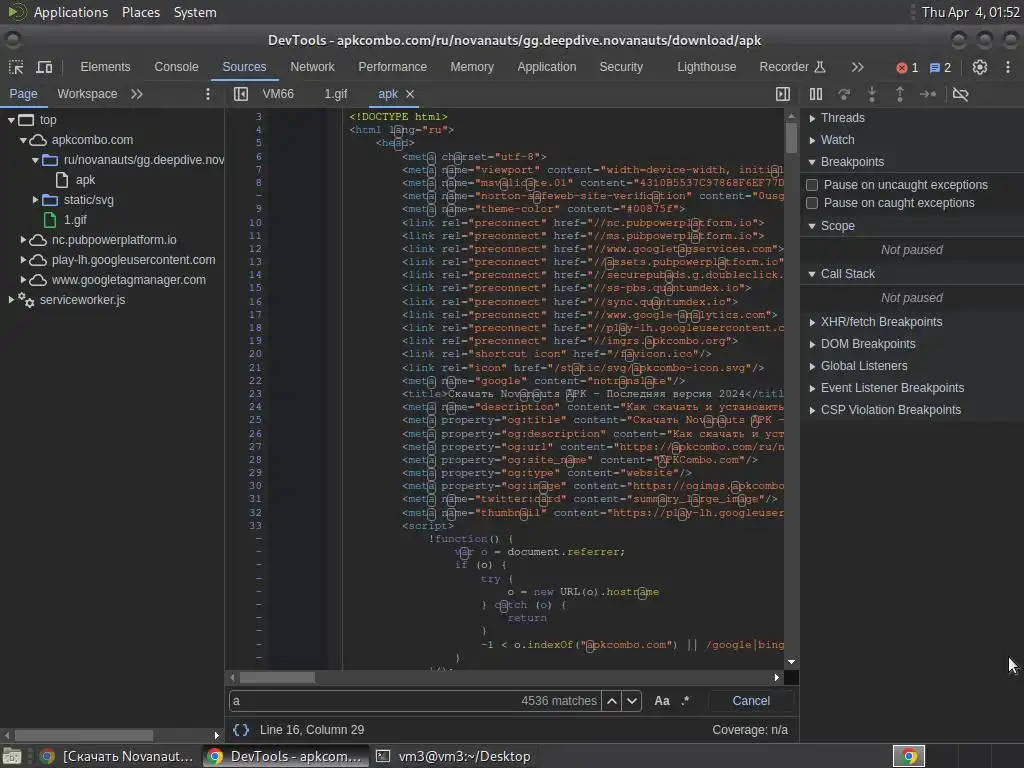Open DevTools settings gear

tap(980, 67)
